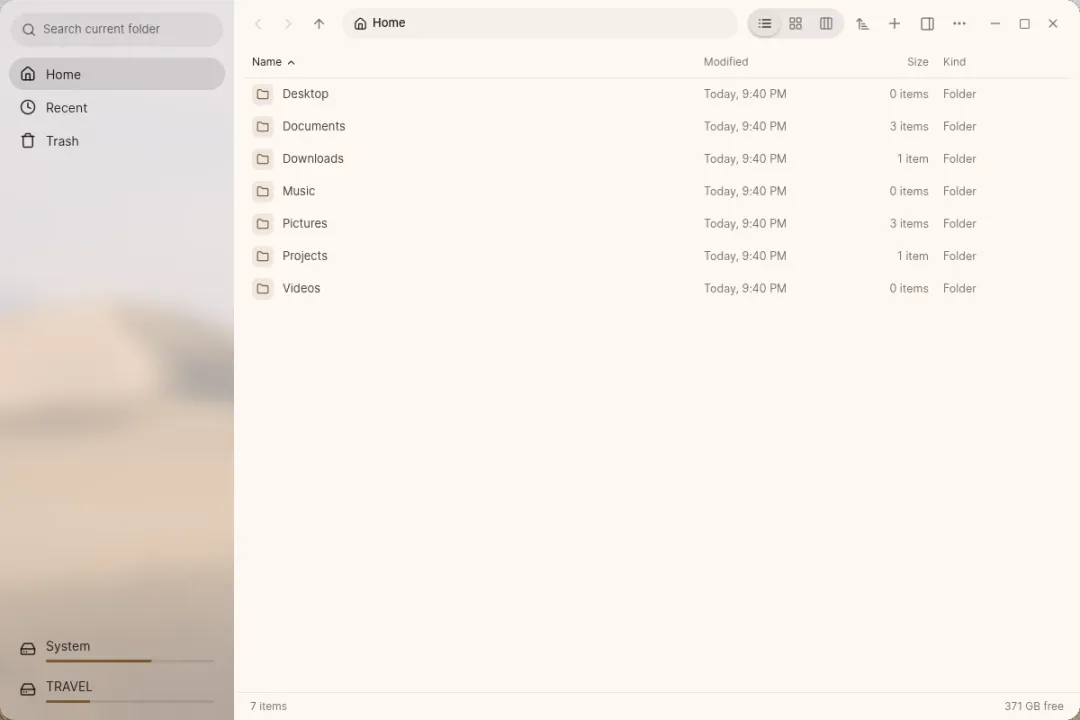Click the TRAVEL disk usage bar
The height and width of the screenshot is (720, 1080).
tap(129, 701)
